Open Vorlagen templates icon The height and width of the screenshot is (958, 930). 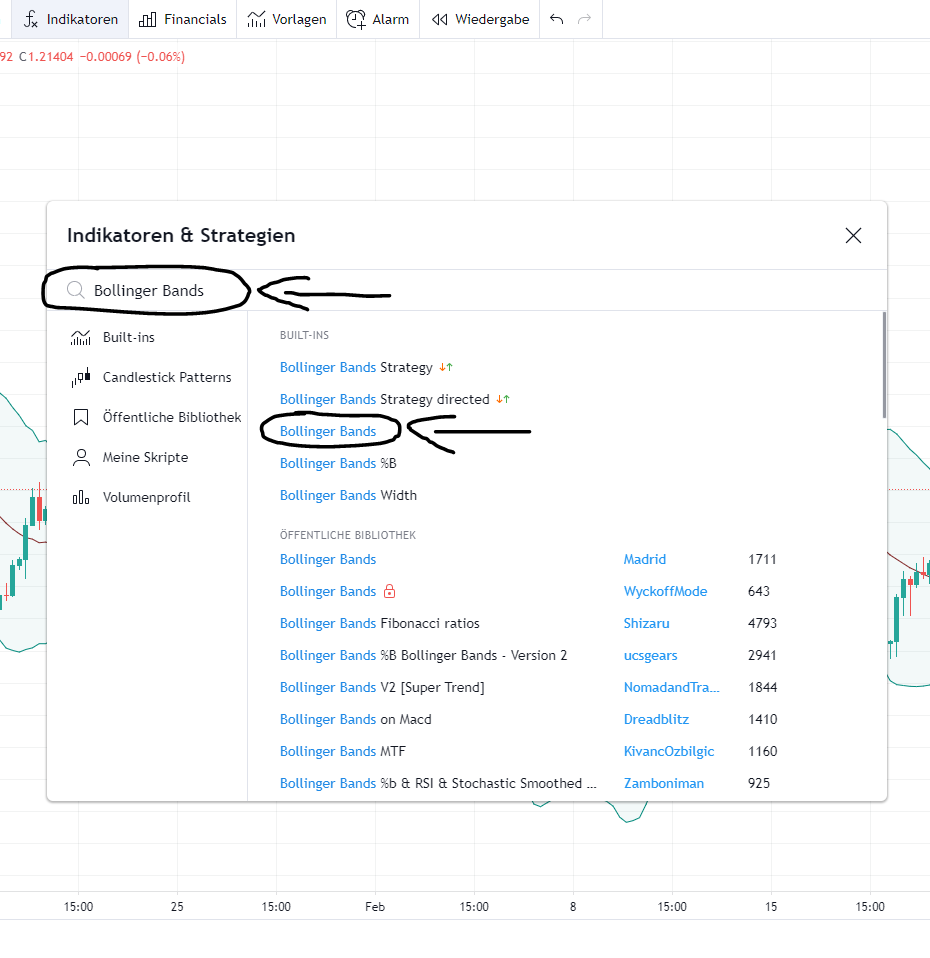coord(257,19)
